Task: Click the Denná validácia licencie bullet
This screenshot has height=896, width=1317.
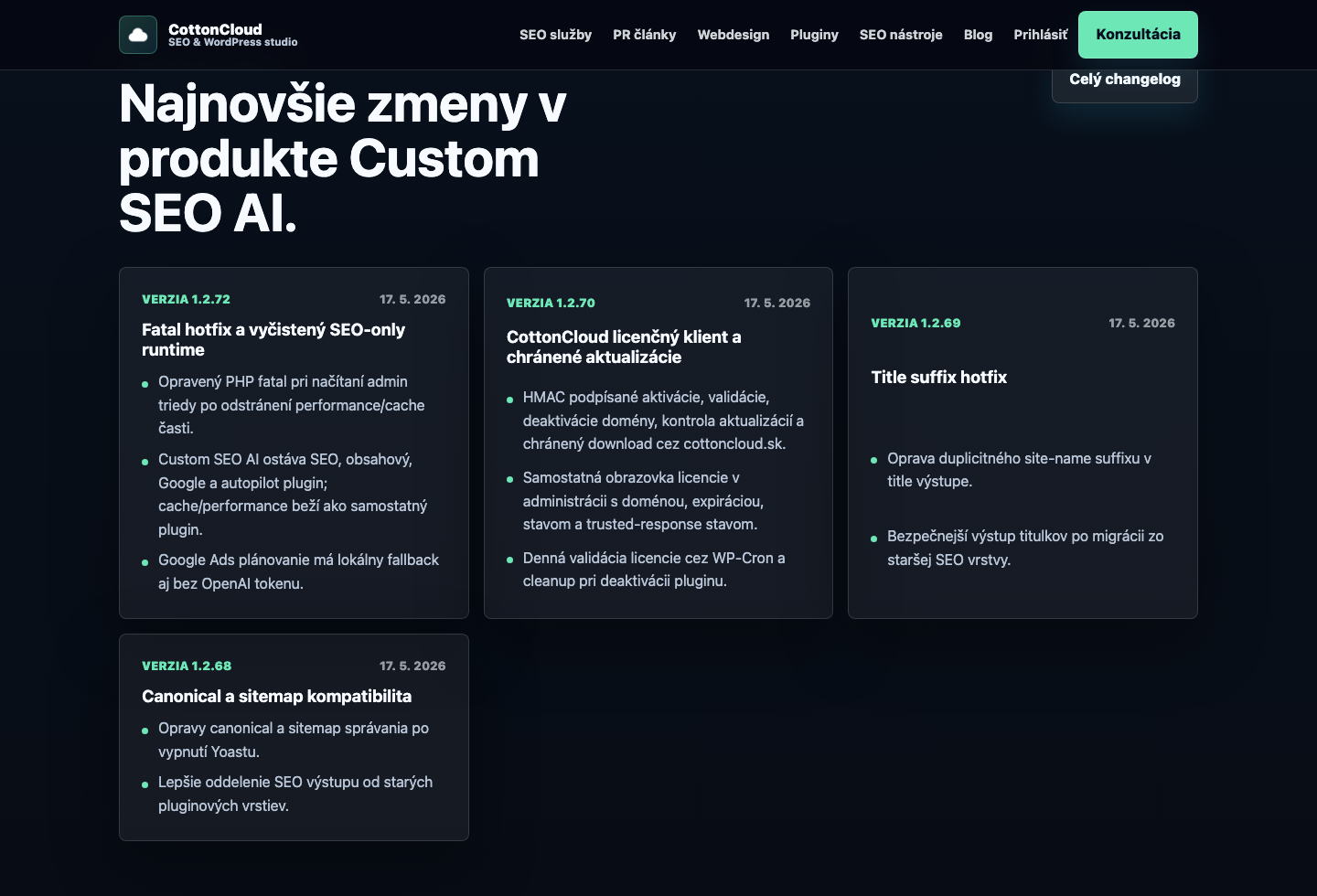Action: [654, 570]
